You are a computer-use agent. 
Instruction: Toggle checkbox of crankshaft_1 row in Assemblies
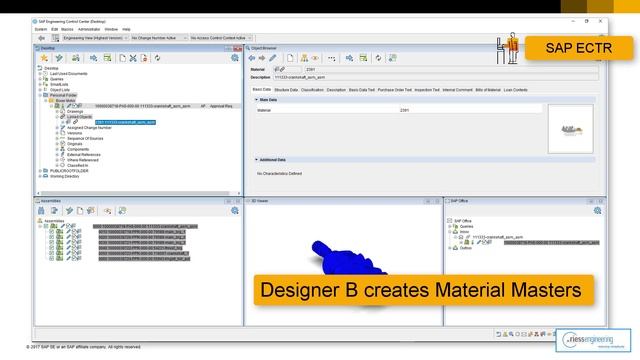52,253
